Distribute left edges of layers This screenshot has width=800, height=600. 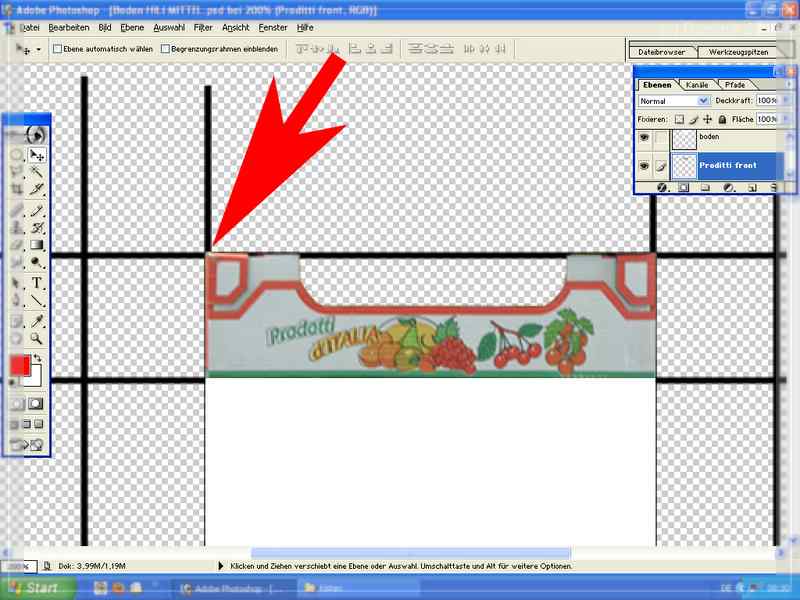point(469,49)
